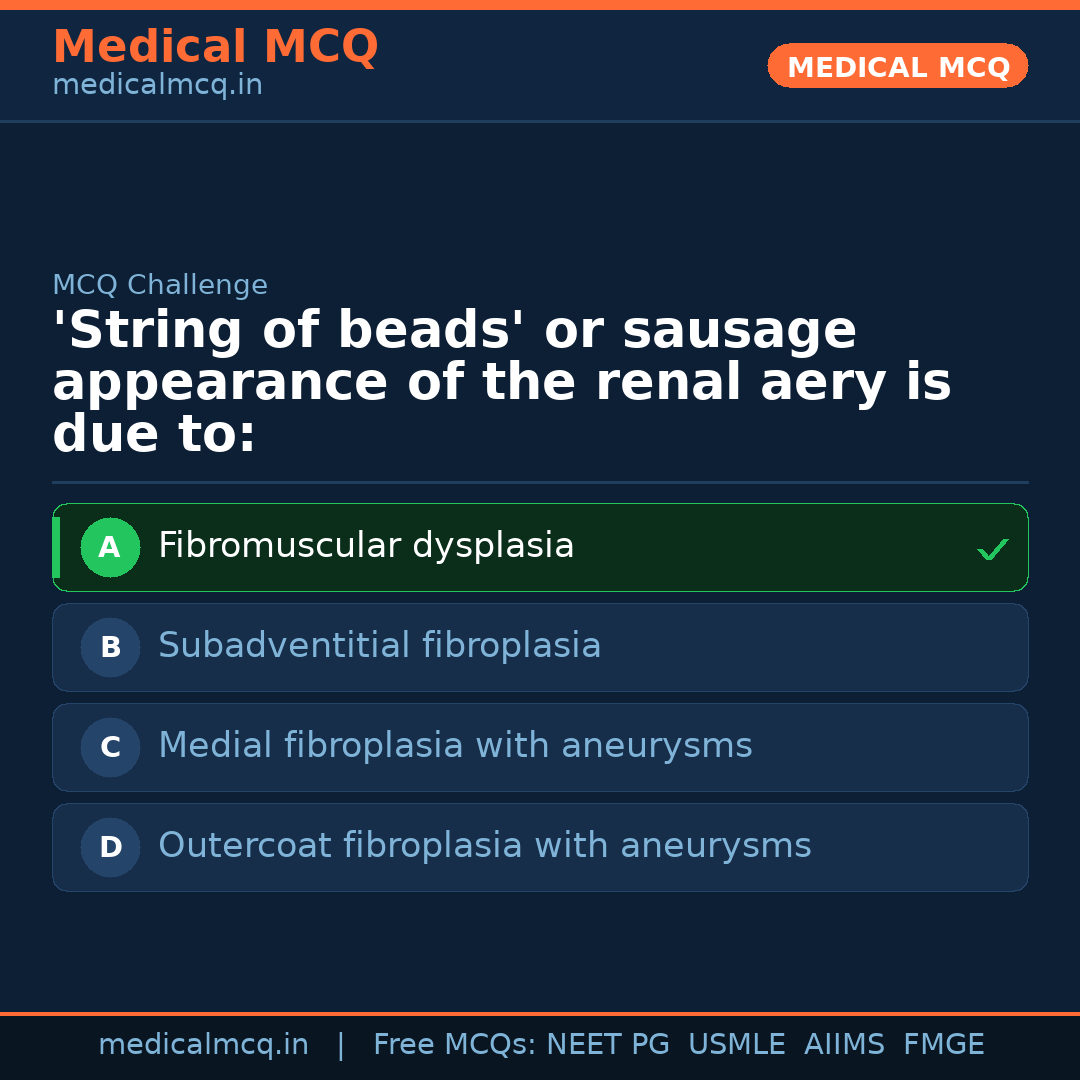Click the Medical MCQ header title
Viewport: 1080px width, 1080px height.
[215, 47]
